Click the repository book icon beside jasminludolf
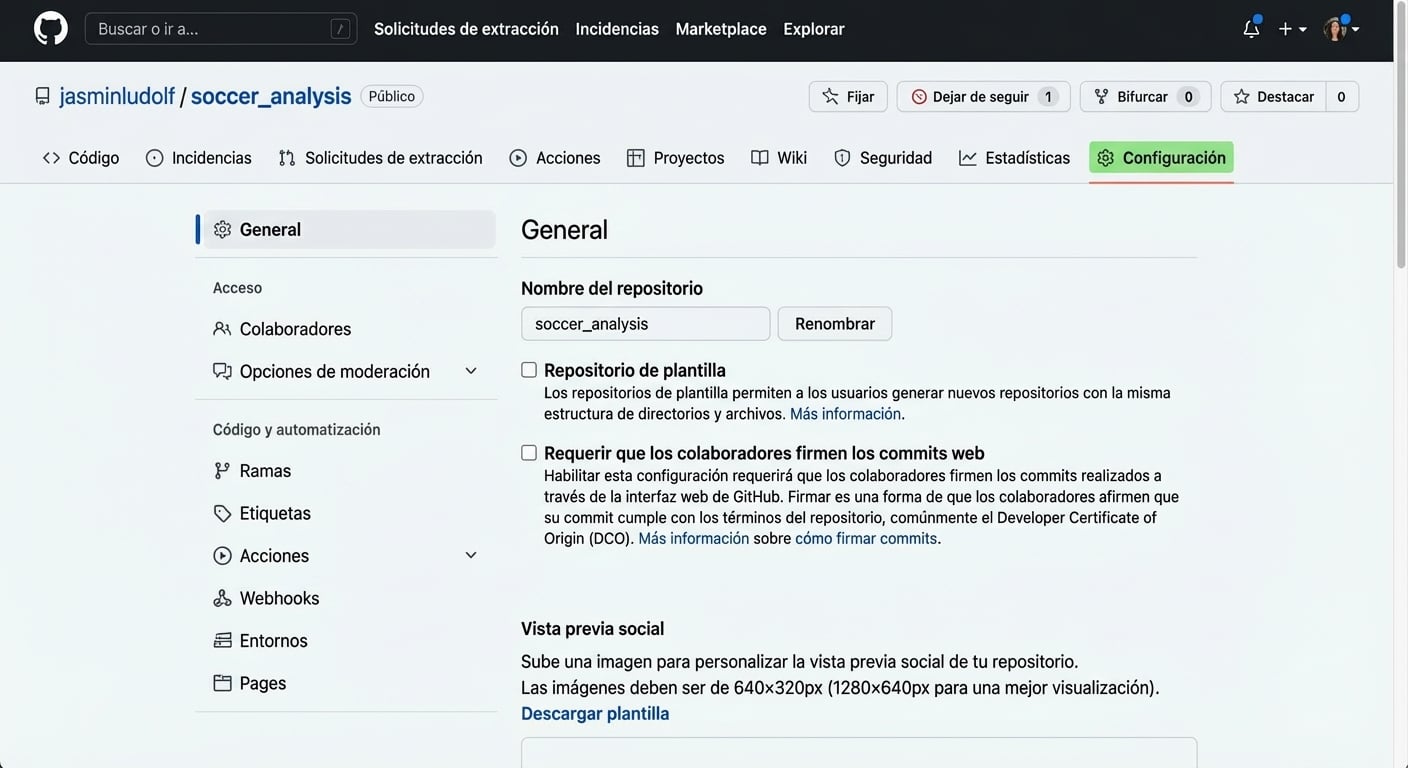 click(42, 96)
